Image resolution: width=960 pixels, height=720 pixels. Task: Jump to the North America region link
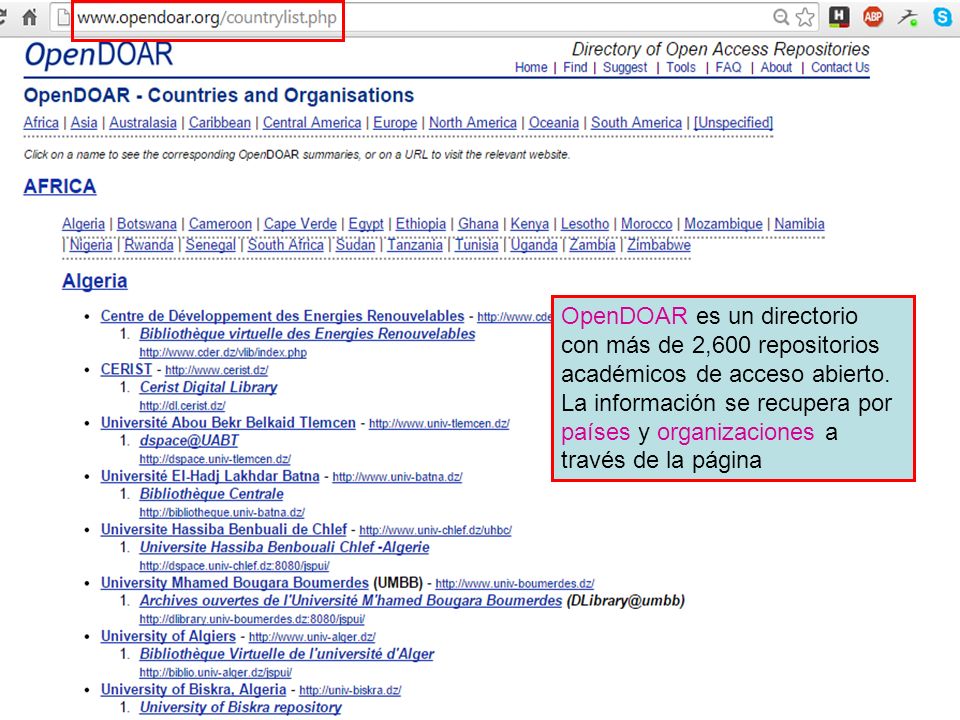[x=473, y=122]
